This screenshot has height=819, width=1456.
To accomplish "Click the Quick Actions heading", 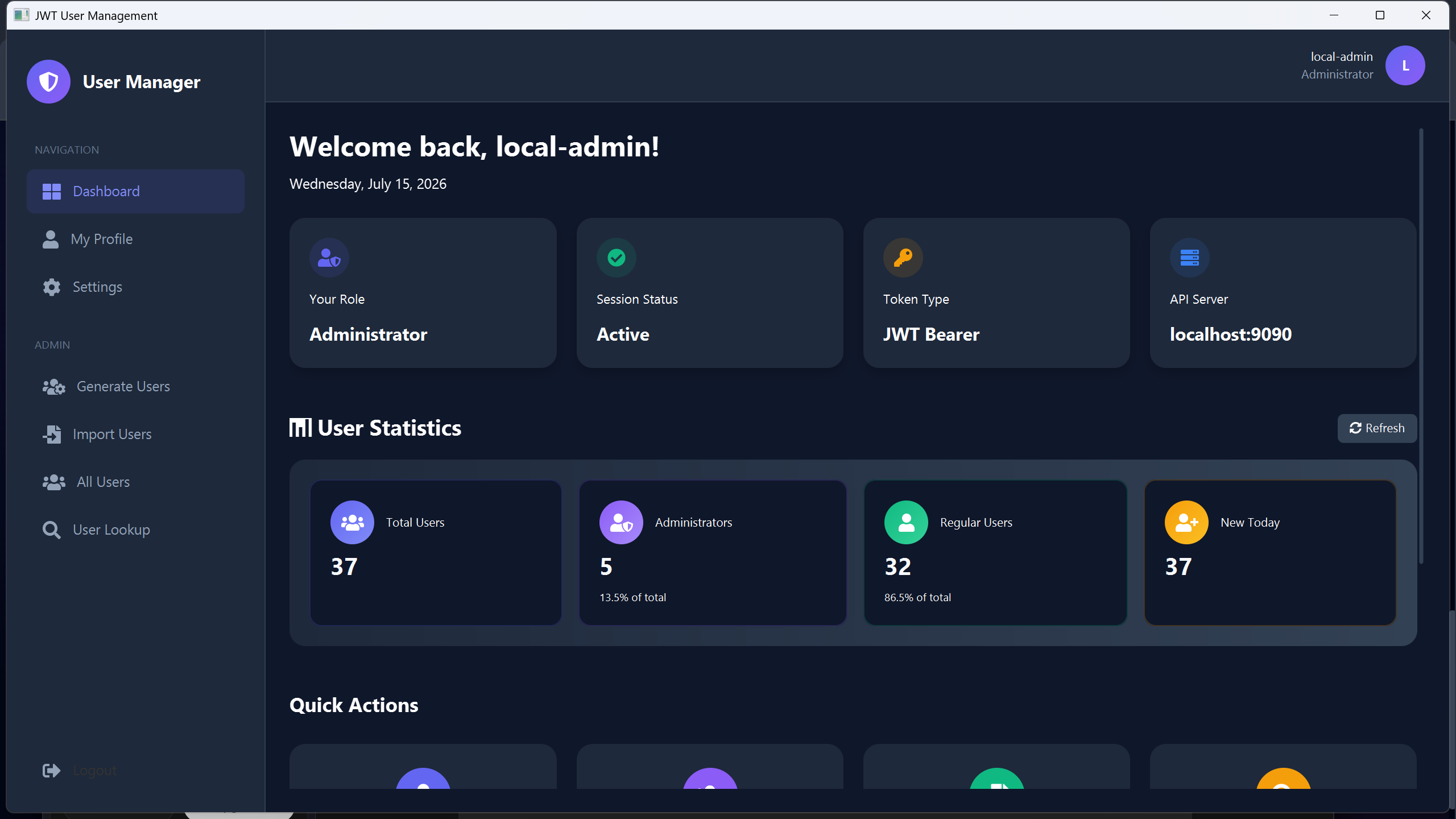I will point(354,705).
